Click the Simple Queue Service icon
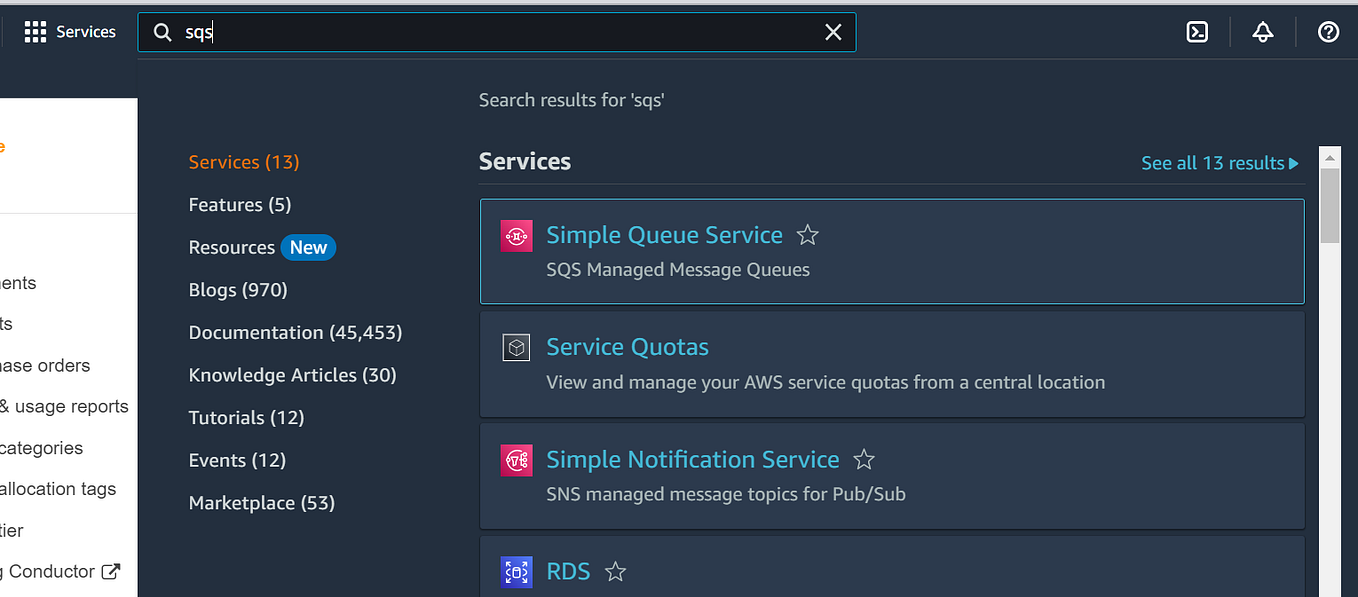This screenshot has width=1358, height=597. (x=516, y=236)
